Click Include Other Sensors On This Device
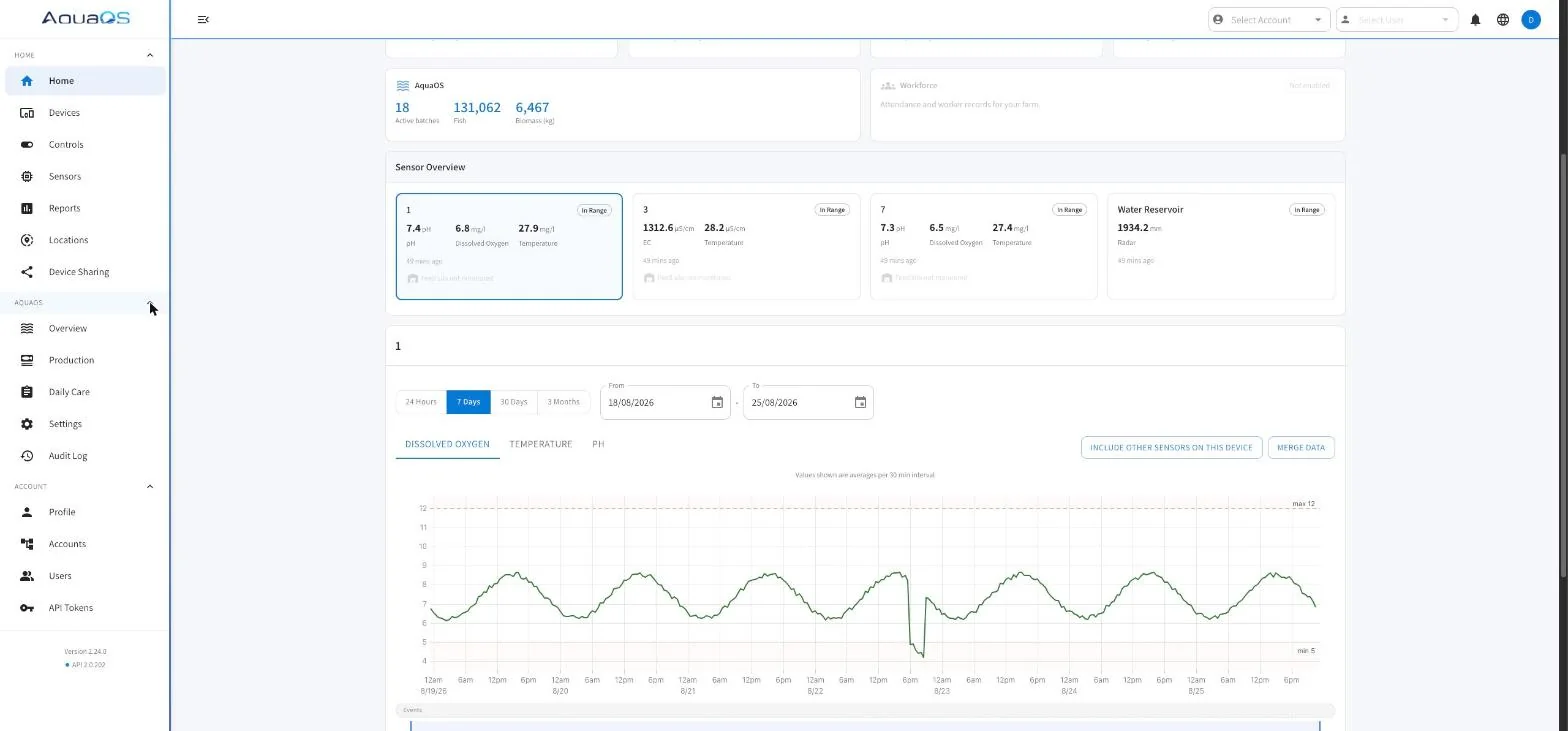 1171,448
